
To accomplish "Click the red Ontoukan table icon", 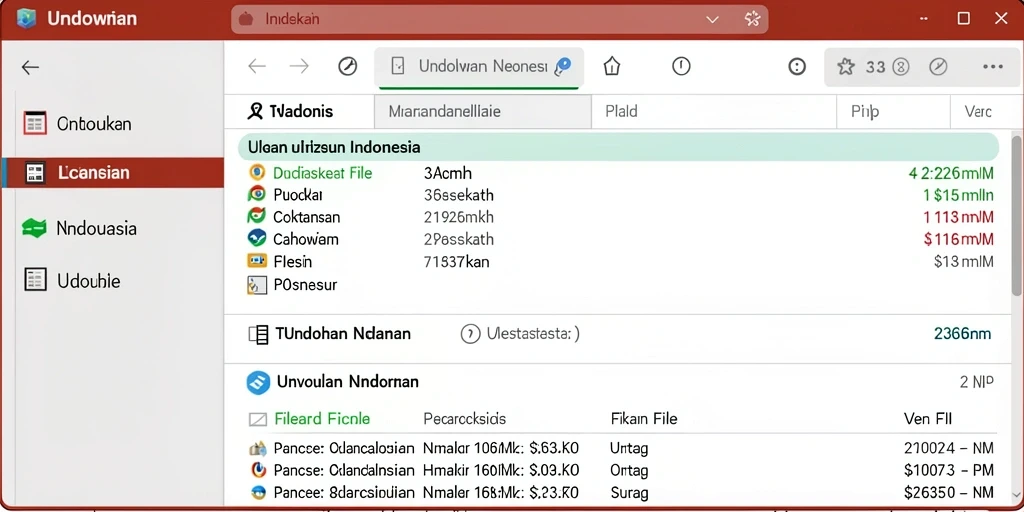I will (x=35, y=123).
